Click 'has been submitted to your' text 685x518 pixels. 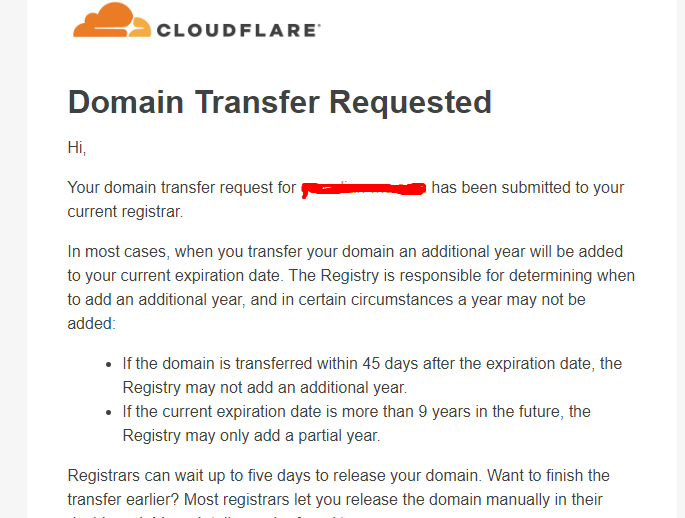[527, 187]
